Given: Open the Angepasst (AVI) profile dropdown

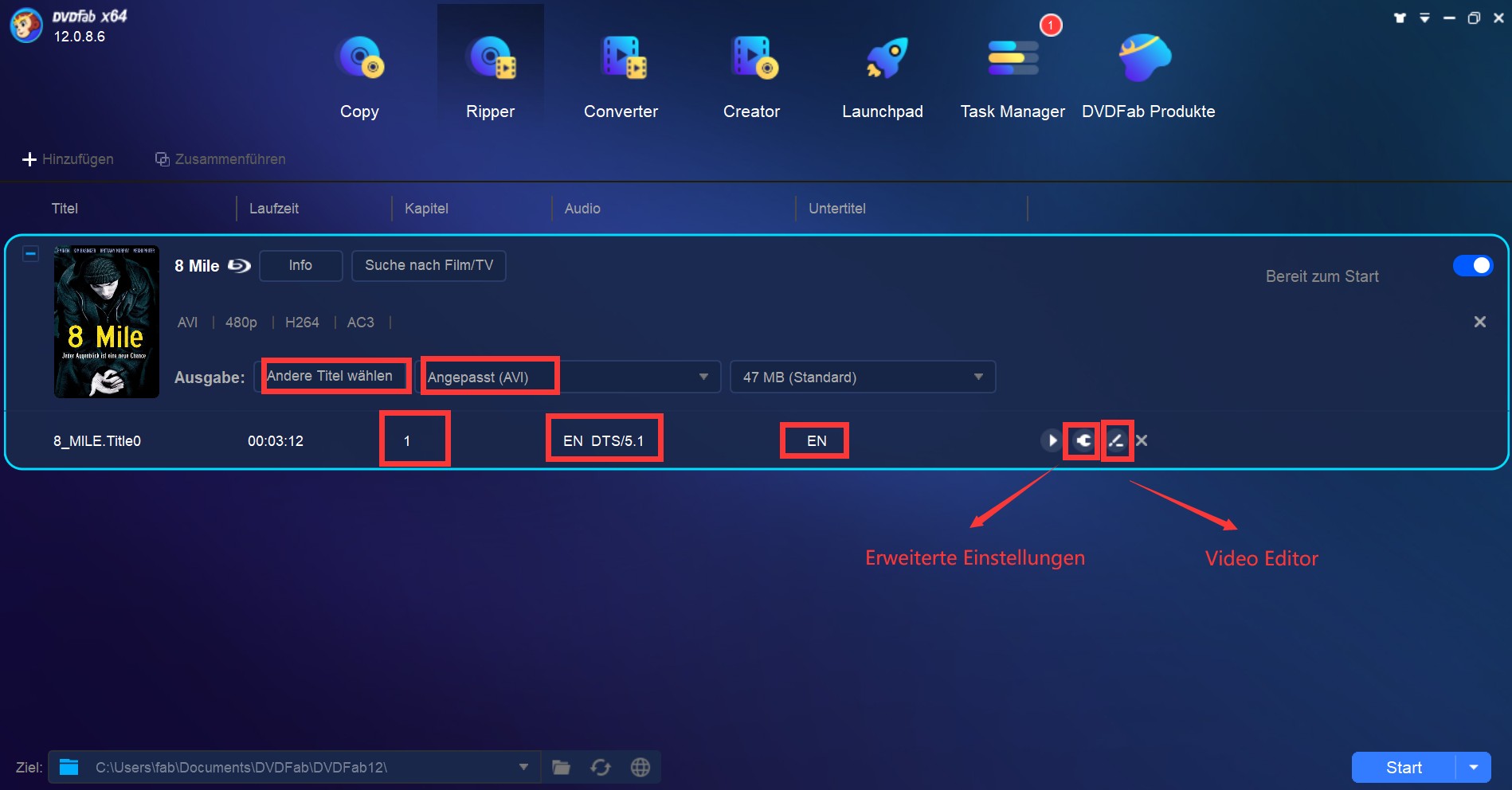Looking at the screenshot, I should [568, 377].
